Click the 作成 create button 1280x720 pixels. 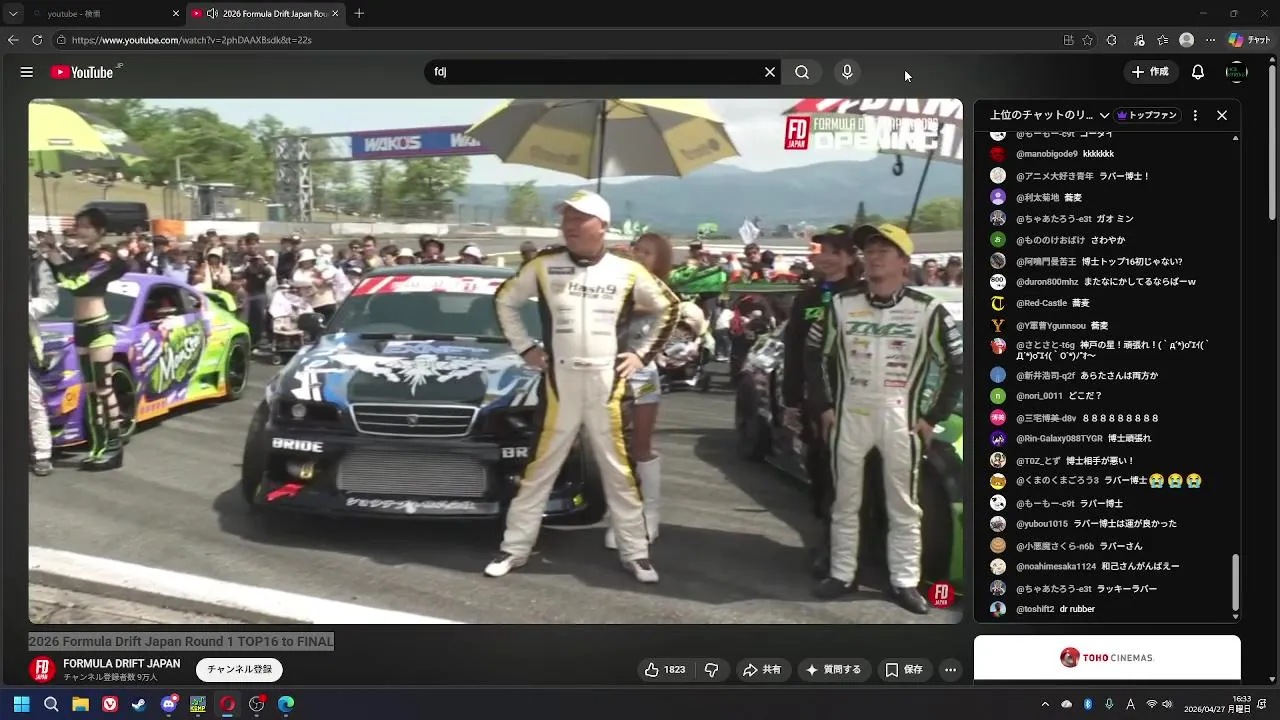1150,72
